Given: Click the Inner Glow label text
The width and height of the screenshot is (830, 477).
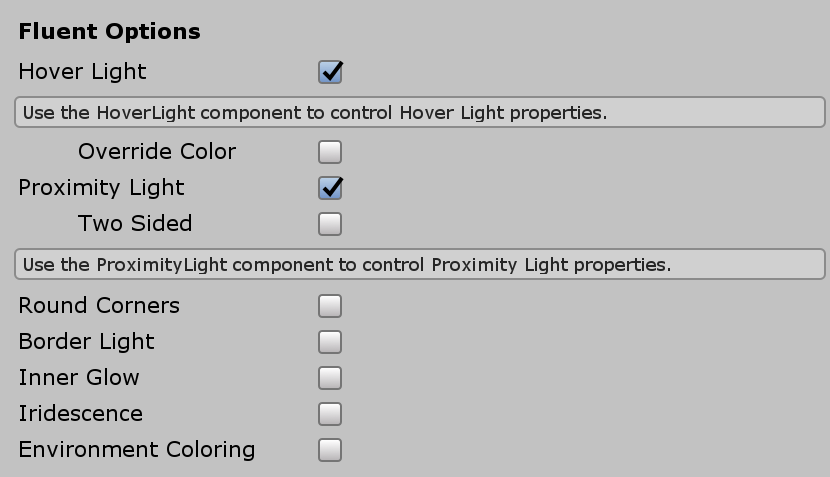Looking at the screenshot, I should [79, 378].
